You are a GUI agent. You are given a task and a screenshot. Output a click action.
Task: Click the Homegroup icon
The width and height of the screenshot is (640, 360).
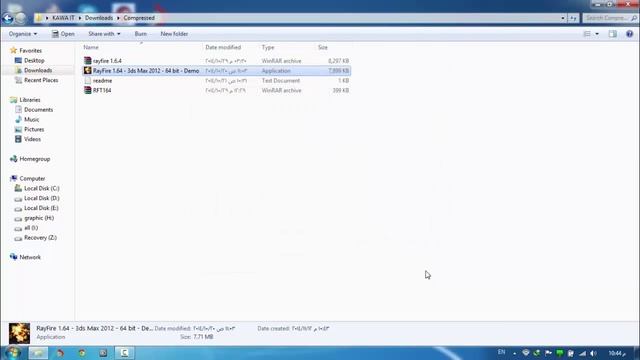tap(13, 159)
